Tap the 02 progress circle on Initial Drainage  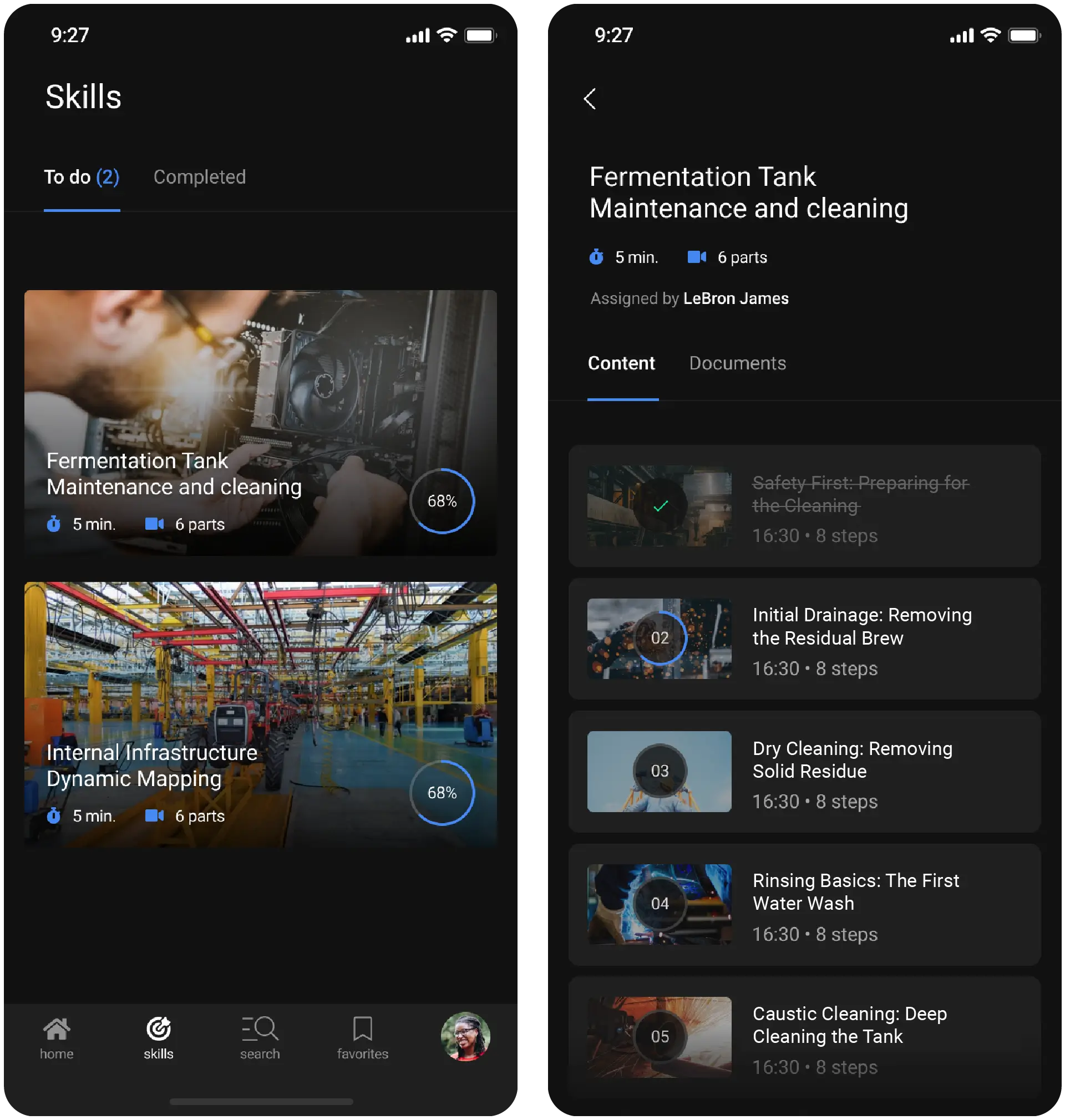coord(660,638)
